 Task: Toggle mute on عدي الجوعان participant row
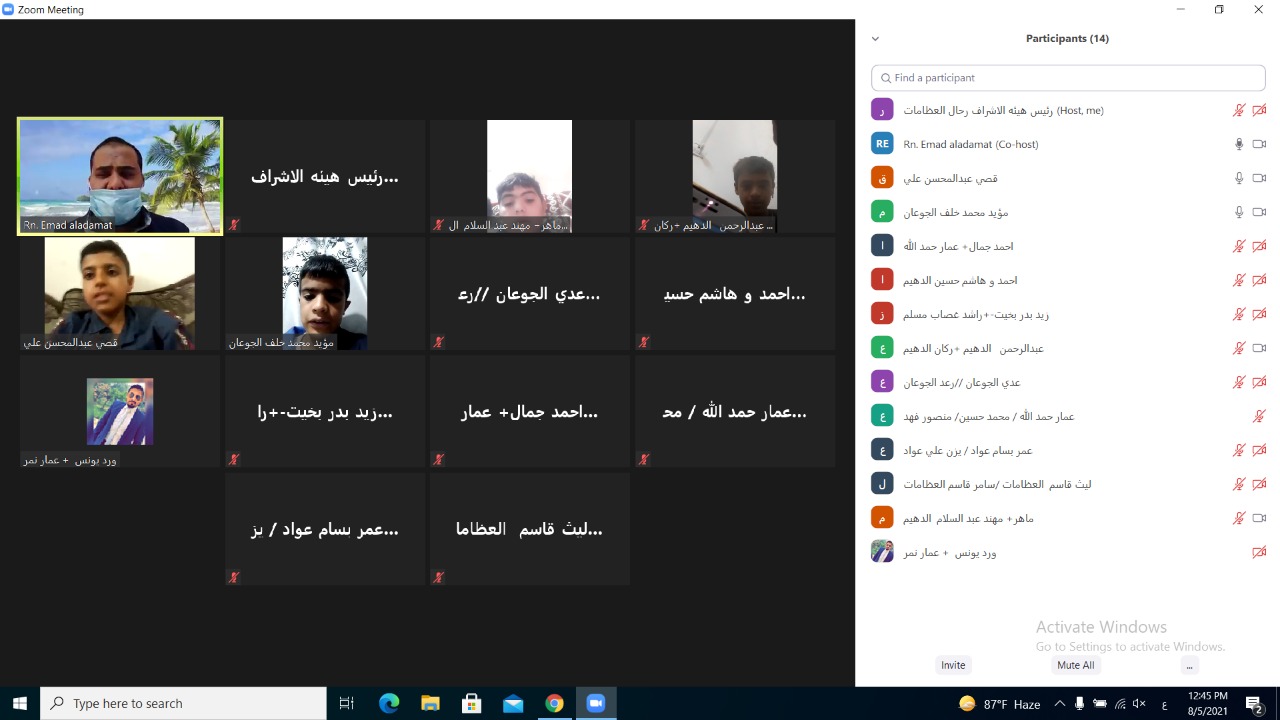[x=1240, y=381]
